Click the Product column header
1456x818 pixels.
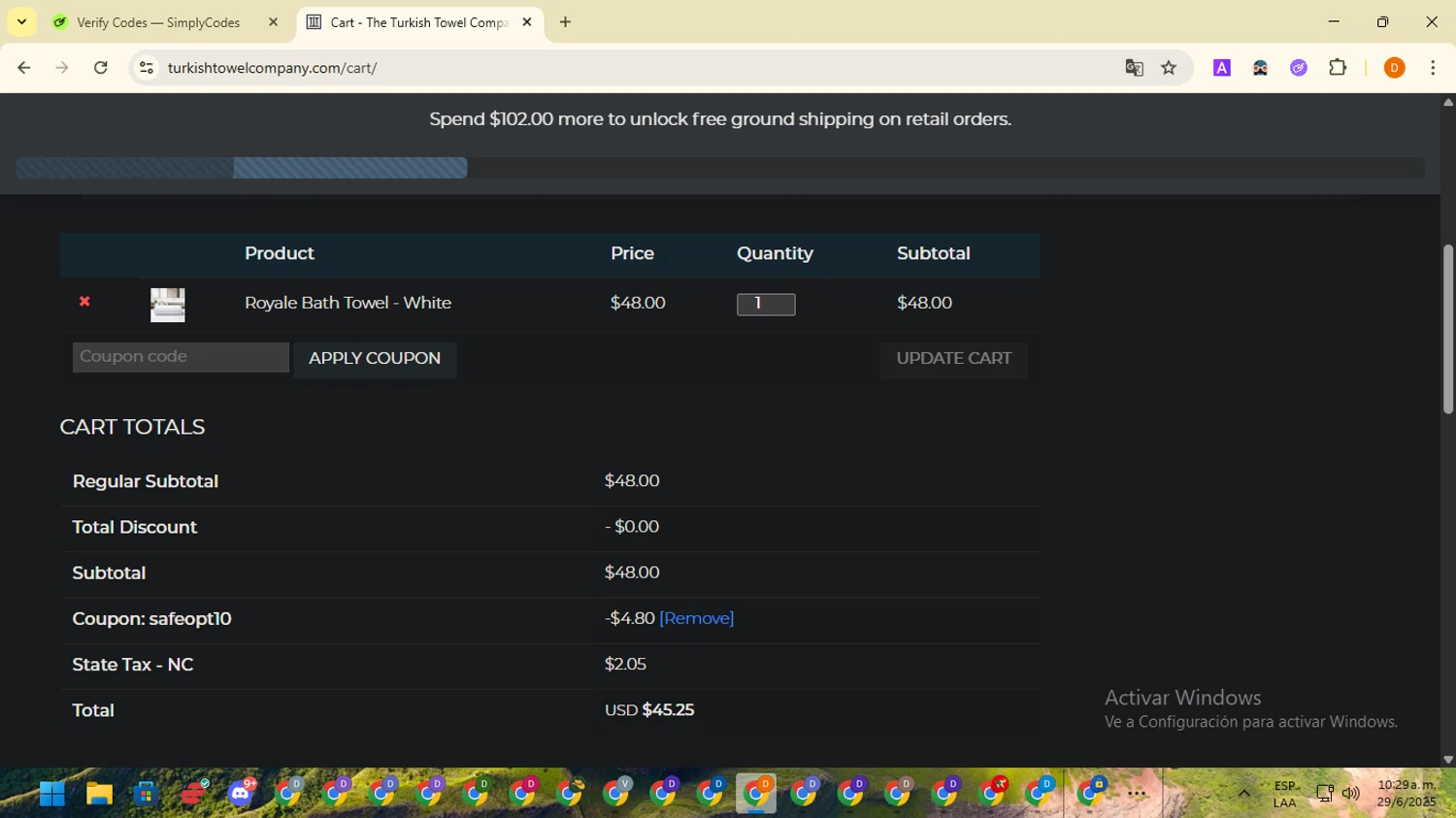(280, 253)
